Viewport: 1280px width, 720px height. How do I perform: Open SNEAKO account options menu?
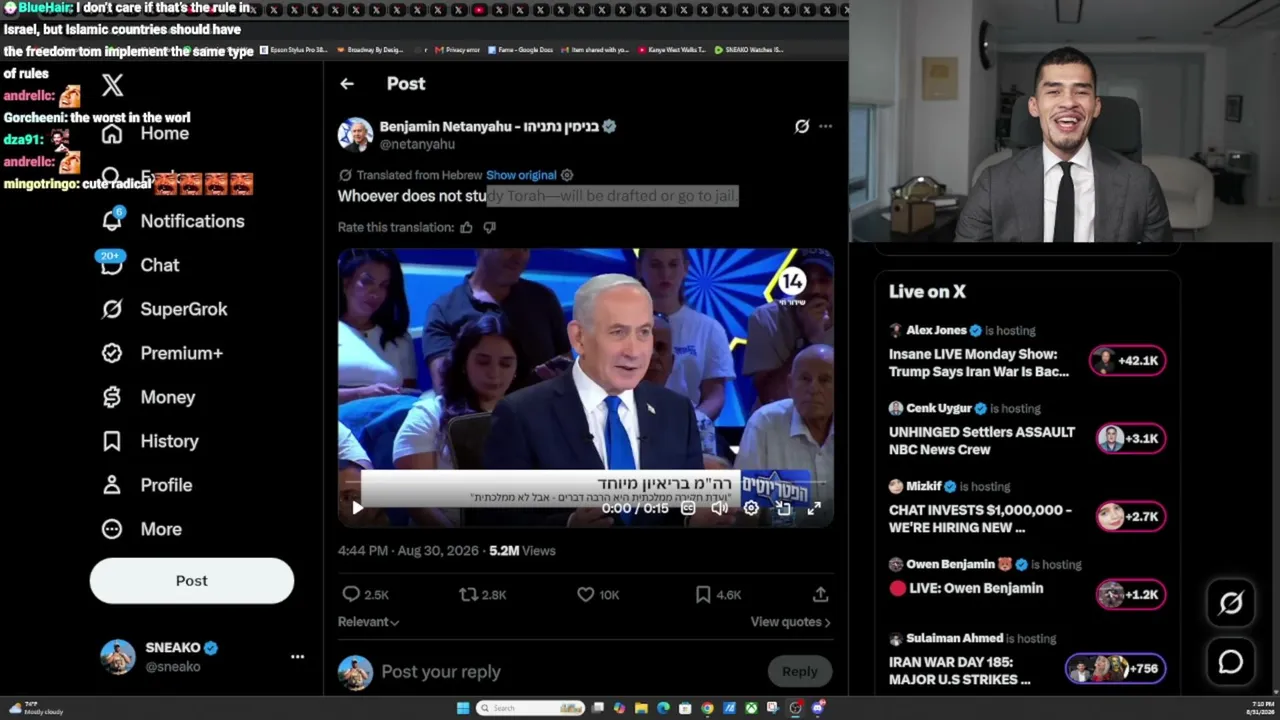297,657
